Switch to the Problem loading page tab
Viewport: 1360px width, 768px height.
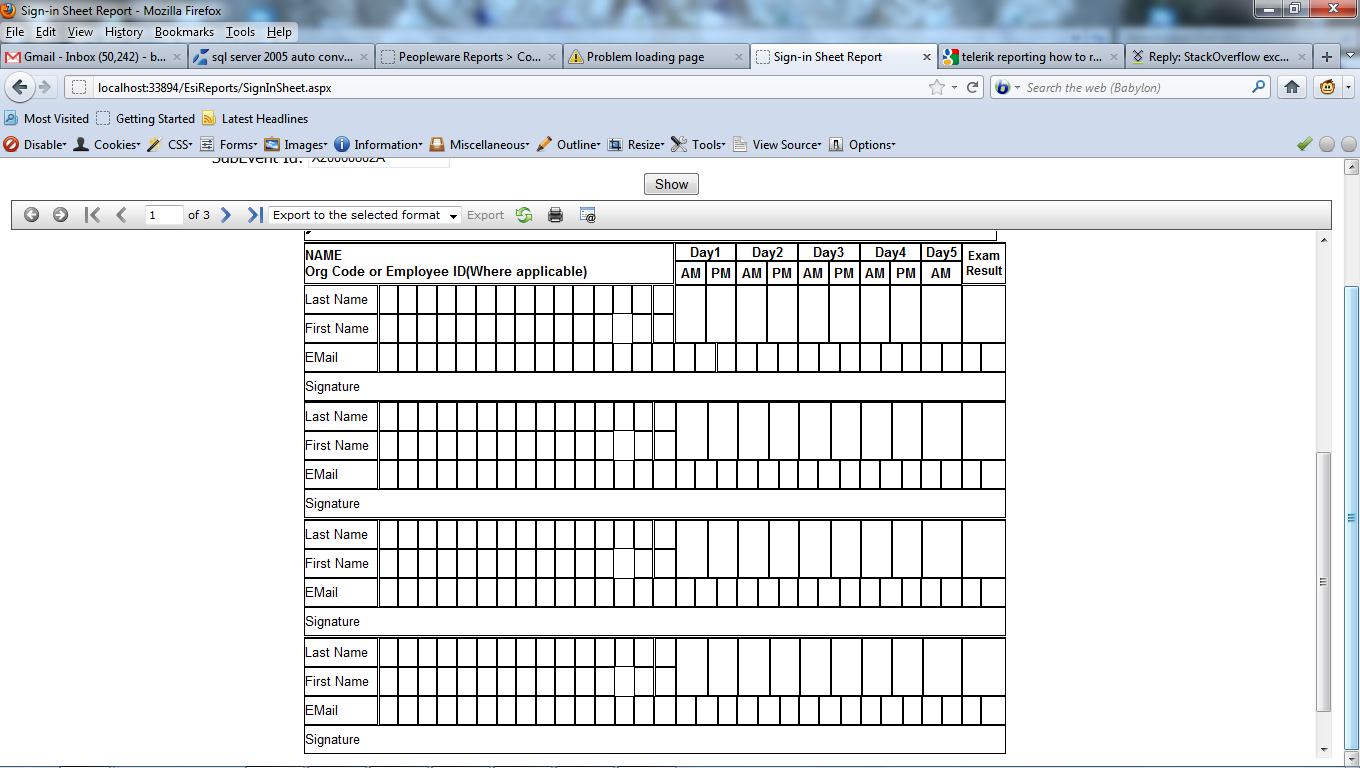tap(645, 57)
